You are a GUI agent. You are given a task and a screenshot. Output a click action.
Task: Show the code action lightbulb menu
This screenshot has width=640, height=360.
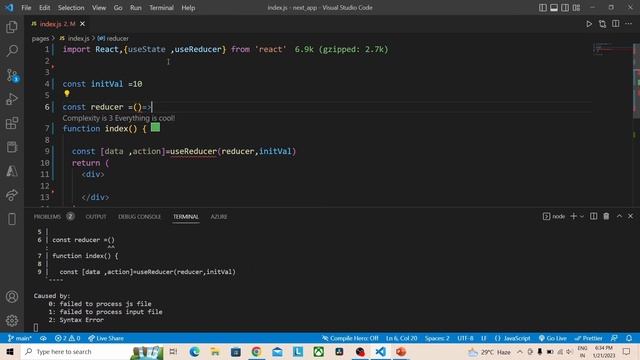(67, 94)
